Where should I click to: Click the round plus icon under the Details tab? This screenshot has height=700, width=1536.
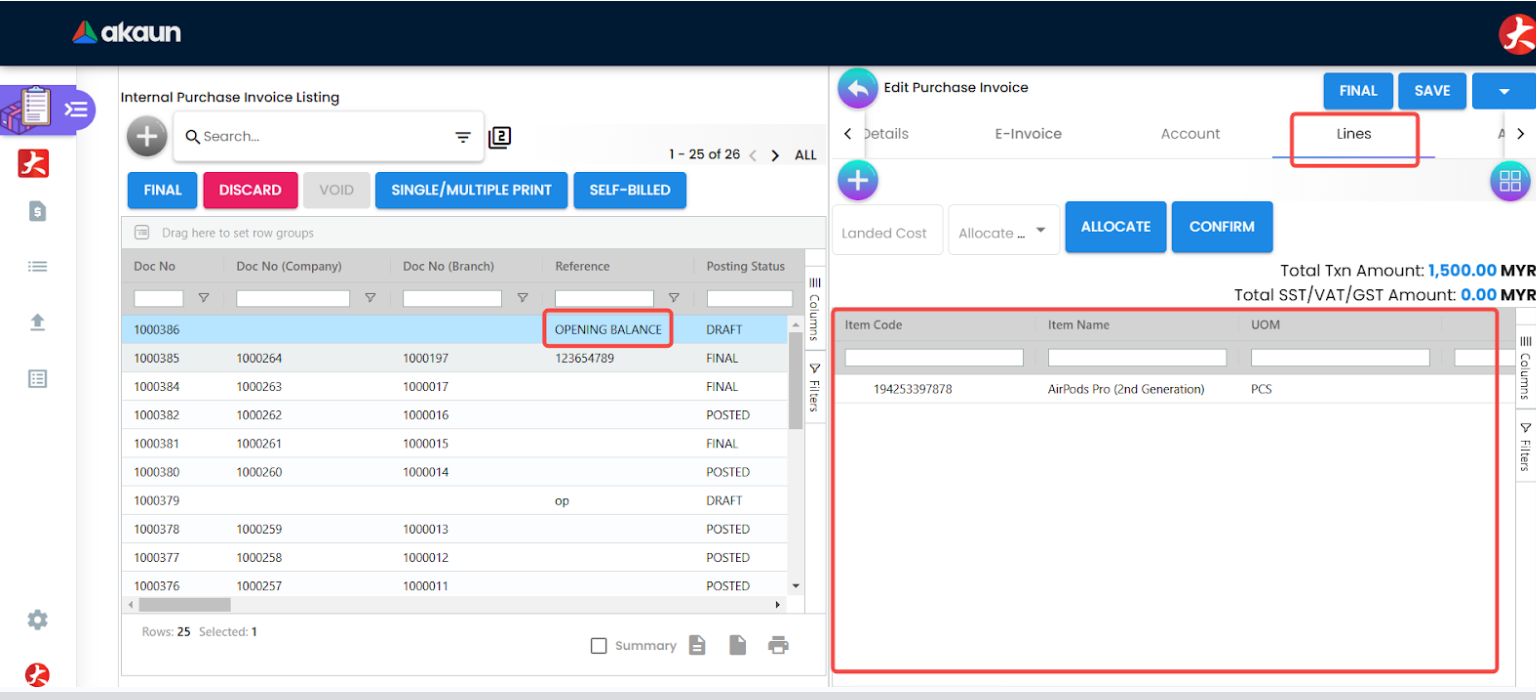(x=857, y=181)
